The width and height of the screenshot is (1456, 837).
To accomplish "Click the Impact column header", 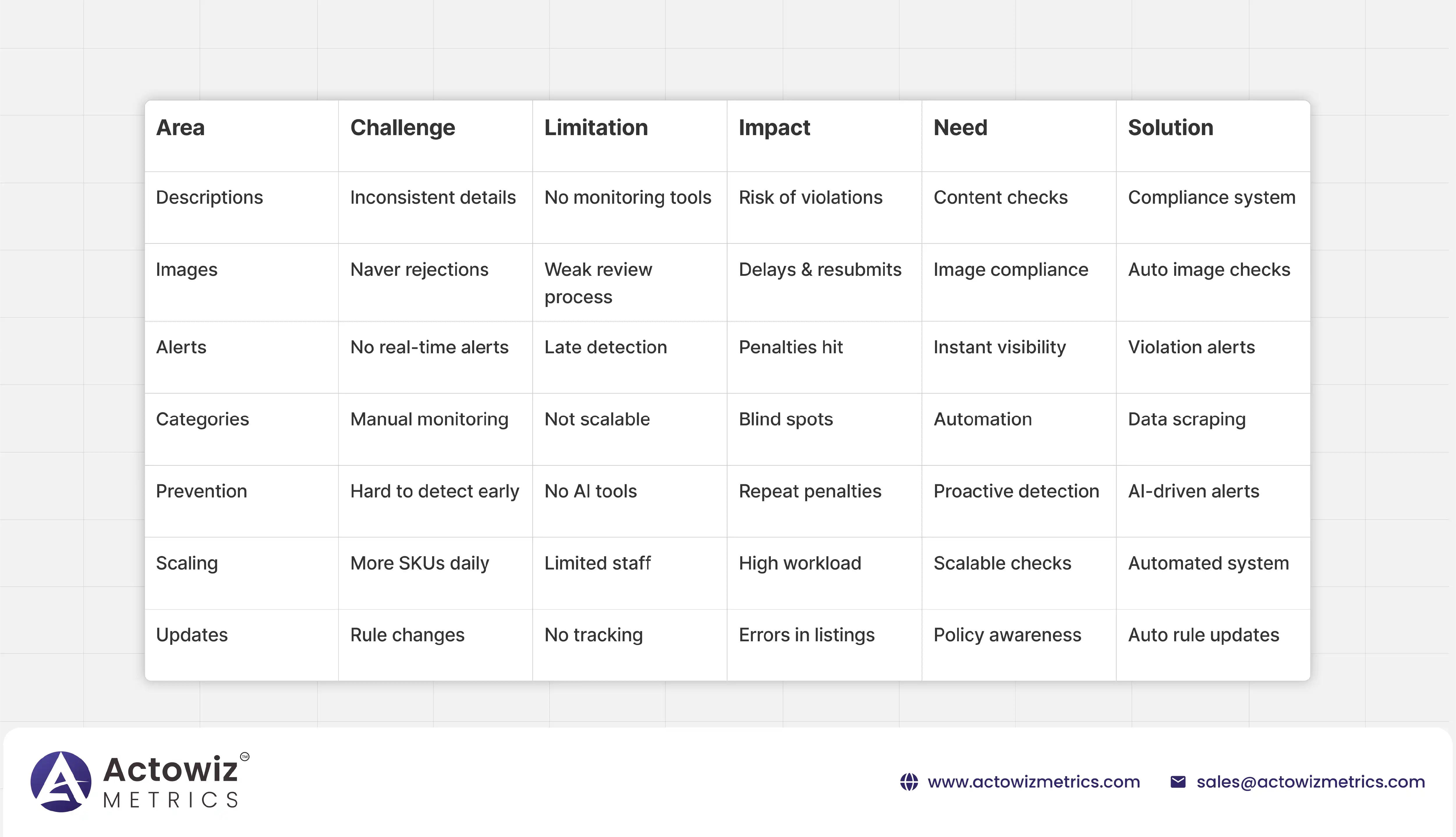I will point(774,128).
